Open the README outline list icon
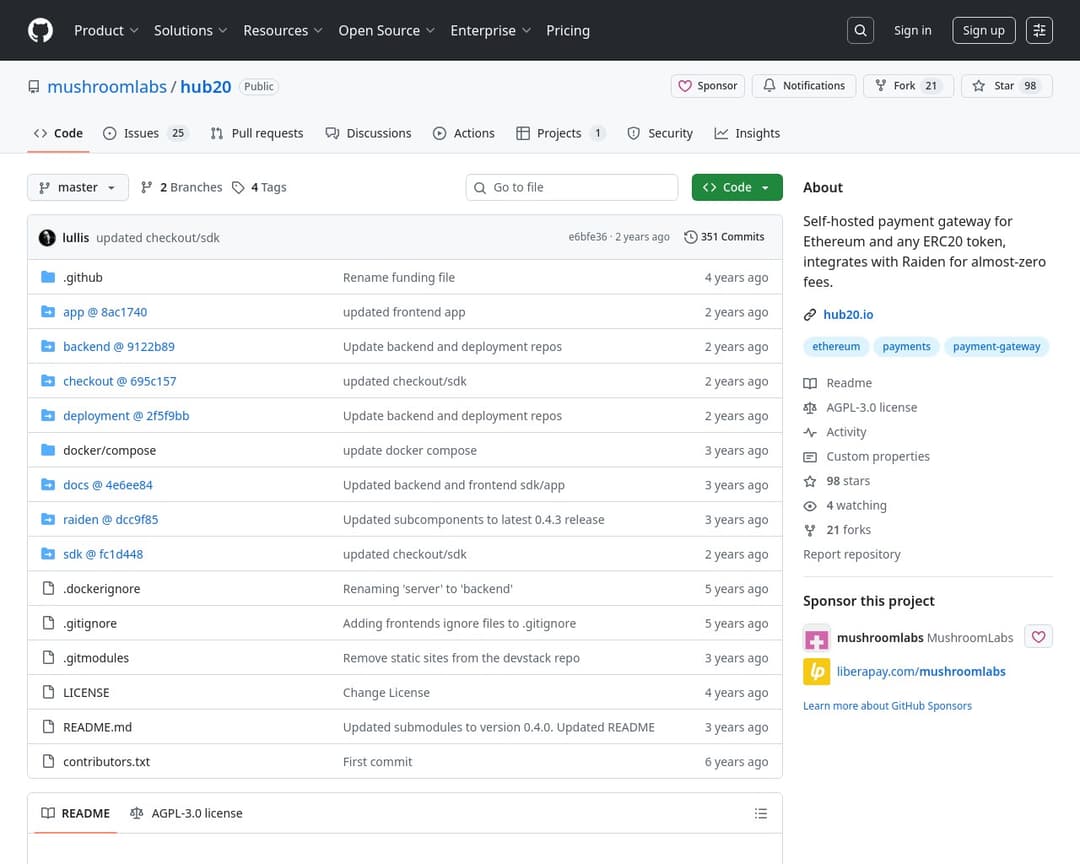The image size is (1080, 864). [760, 813]
